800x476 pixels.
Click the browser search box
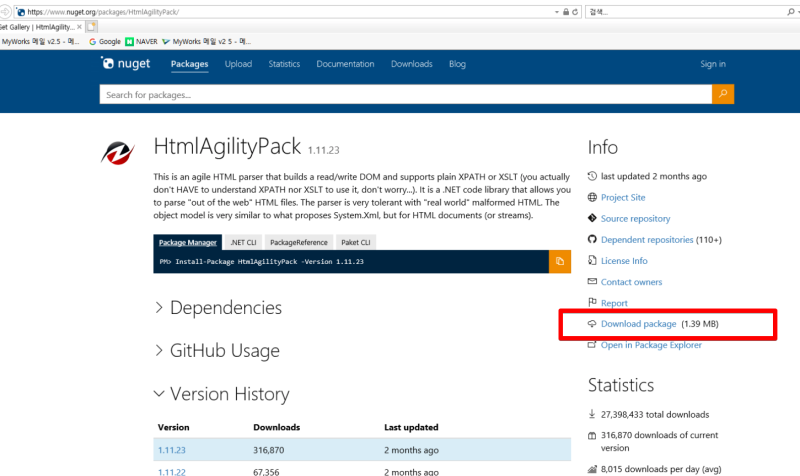[686, 12]
